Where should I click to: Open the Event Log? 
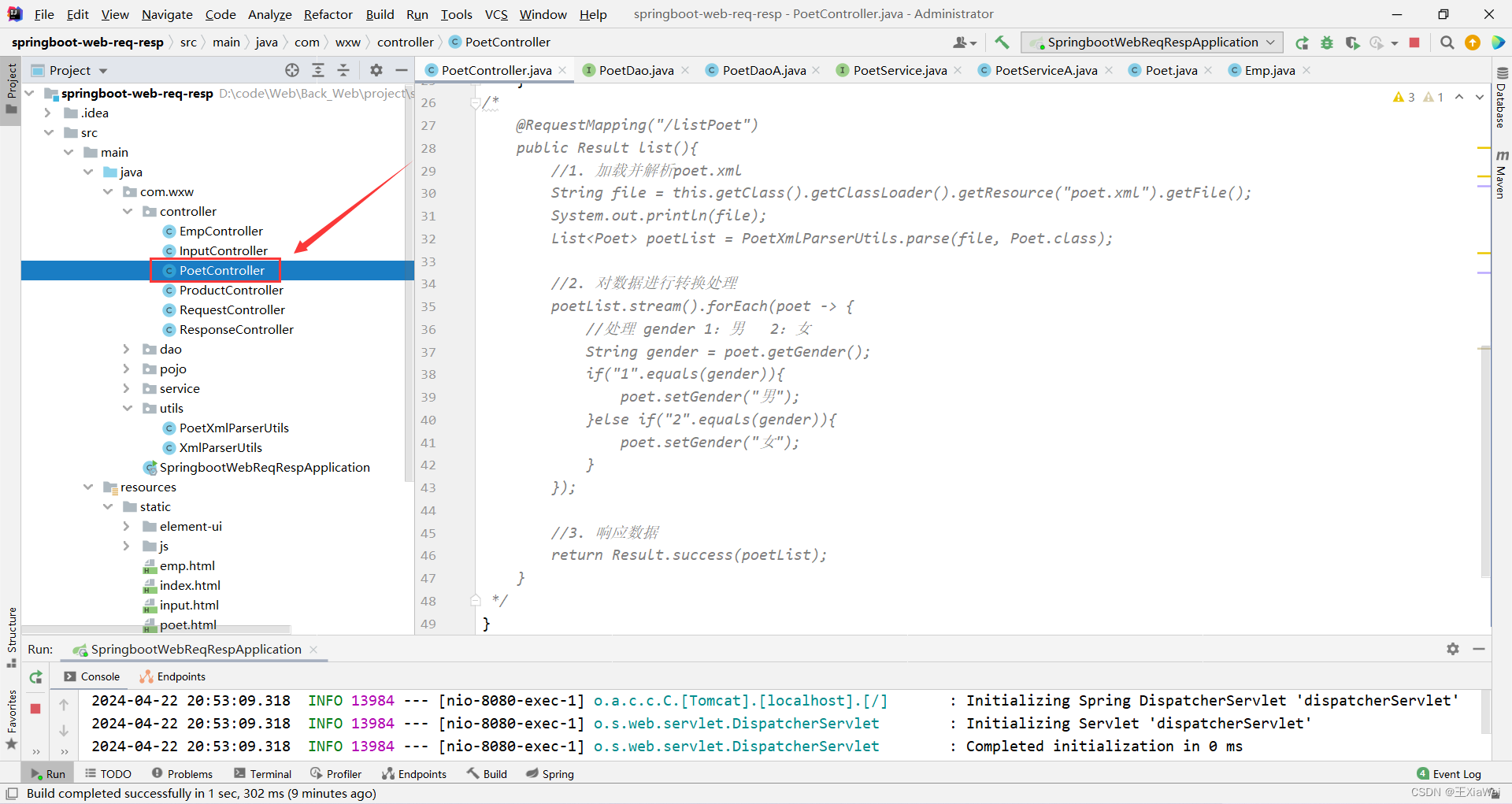1449,774
